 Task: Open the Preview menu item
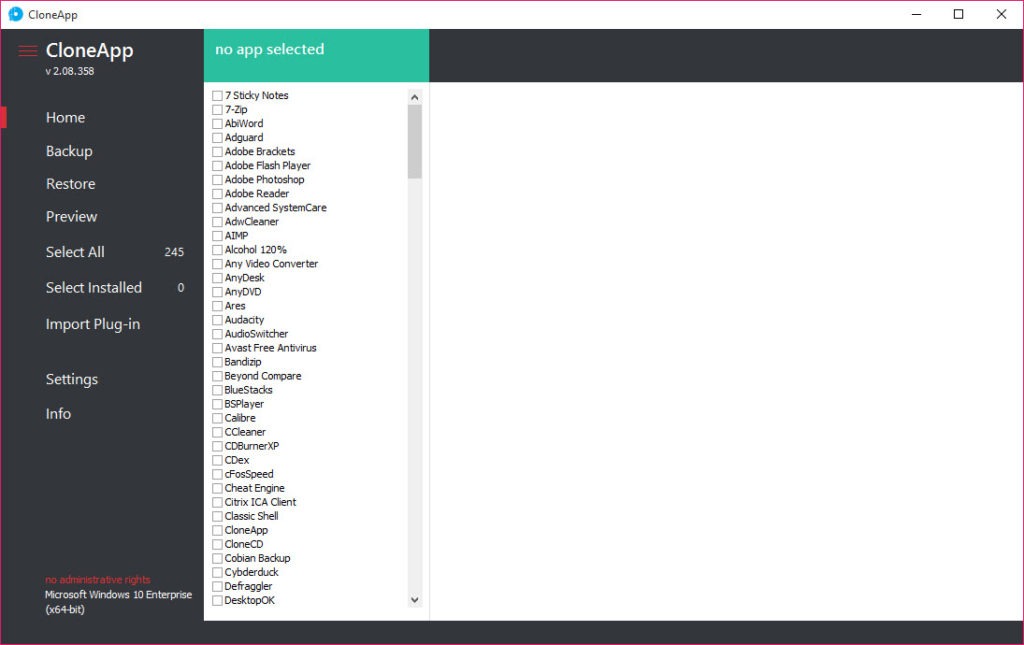pos(71,217)
